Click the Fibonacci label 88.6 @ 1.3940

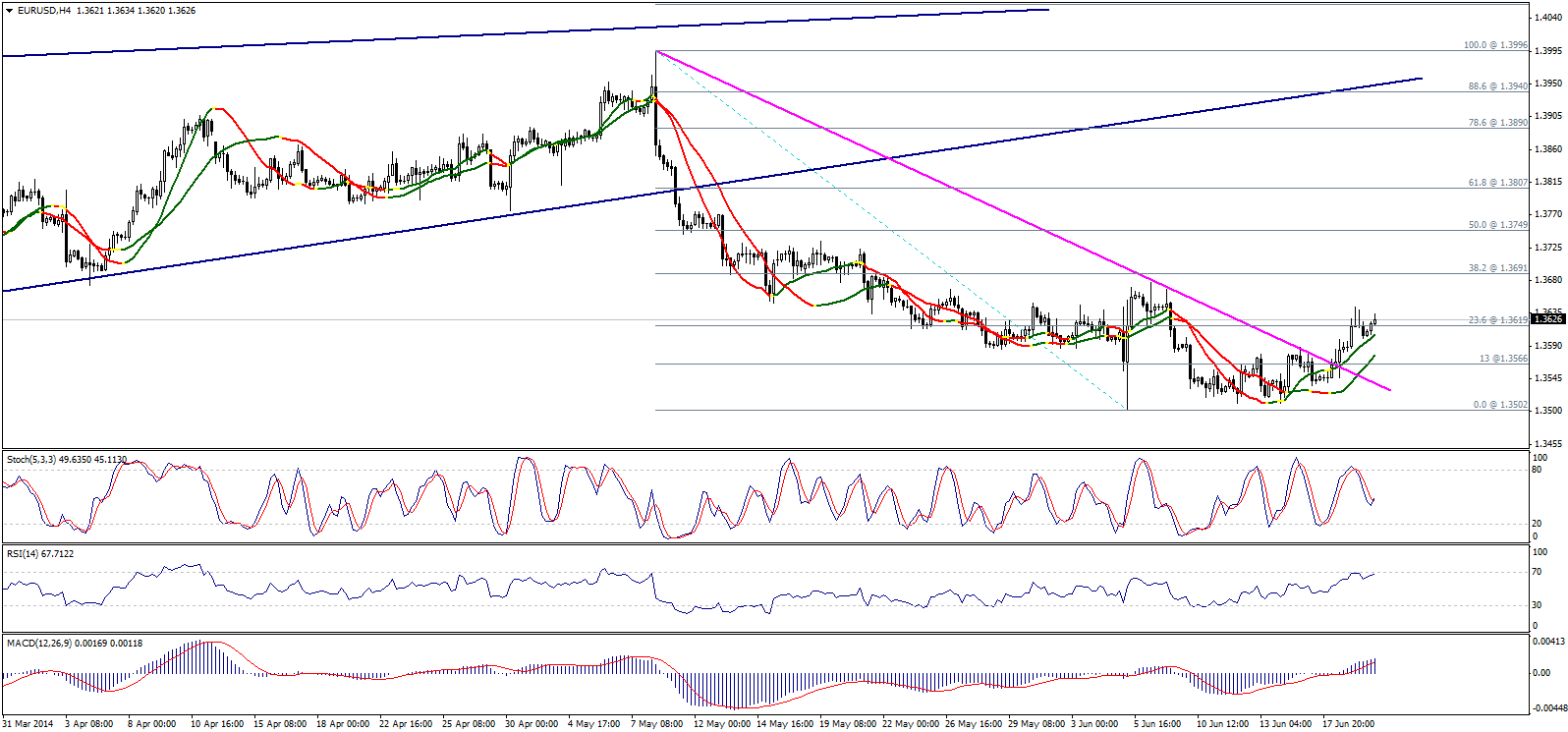click(x=1498, y=86)
